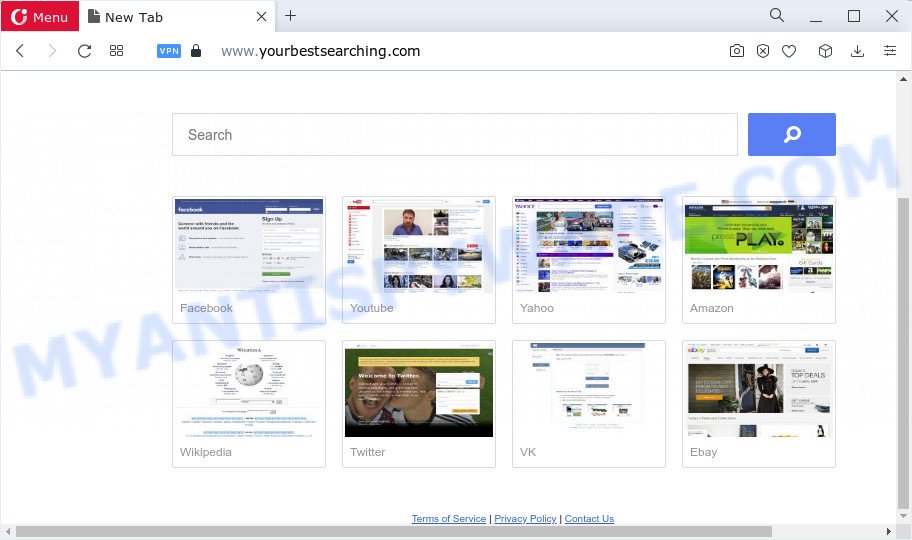
Task: Open the Facebook thumbnail
Action: (249, 260)
